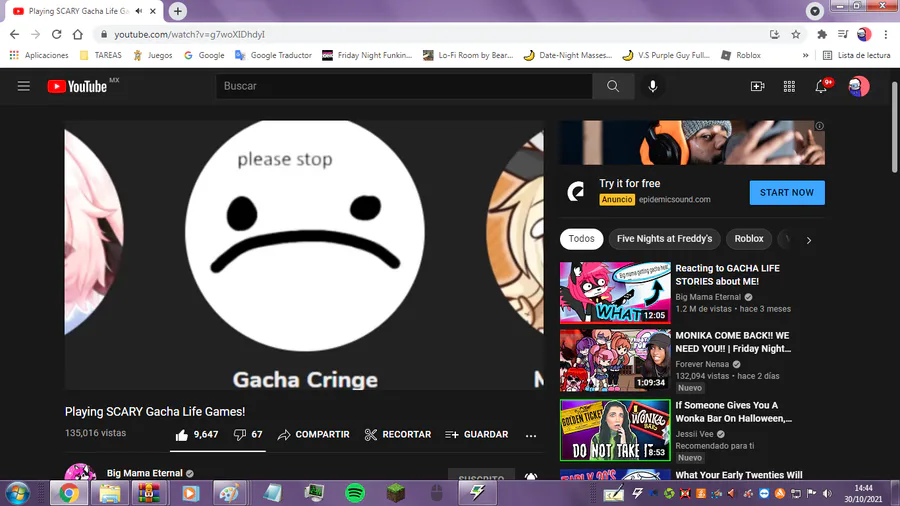
Task: Click the system tray volume icon
Action: [827, 493]
